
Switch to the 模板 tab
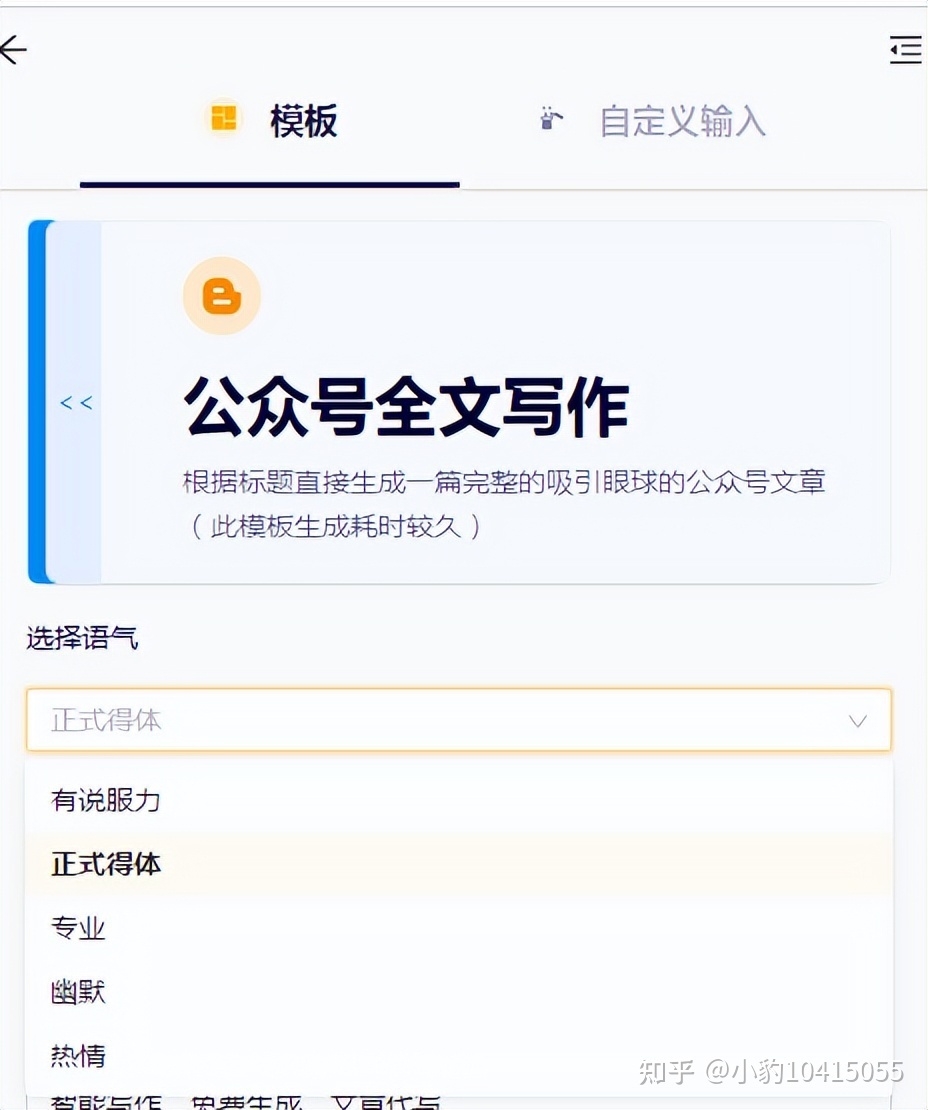coord(303,121)
